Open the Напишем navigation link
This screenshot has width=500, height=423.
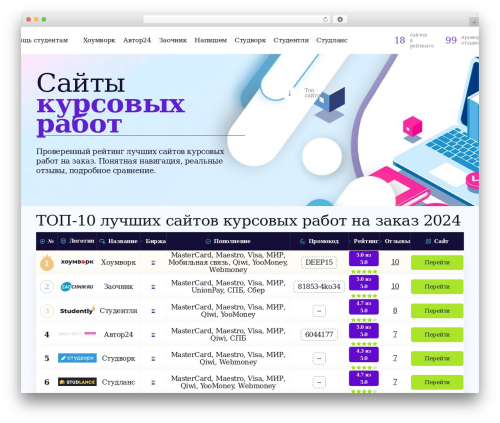(x=211, y=40)
